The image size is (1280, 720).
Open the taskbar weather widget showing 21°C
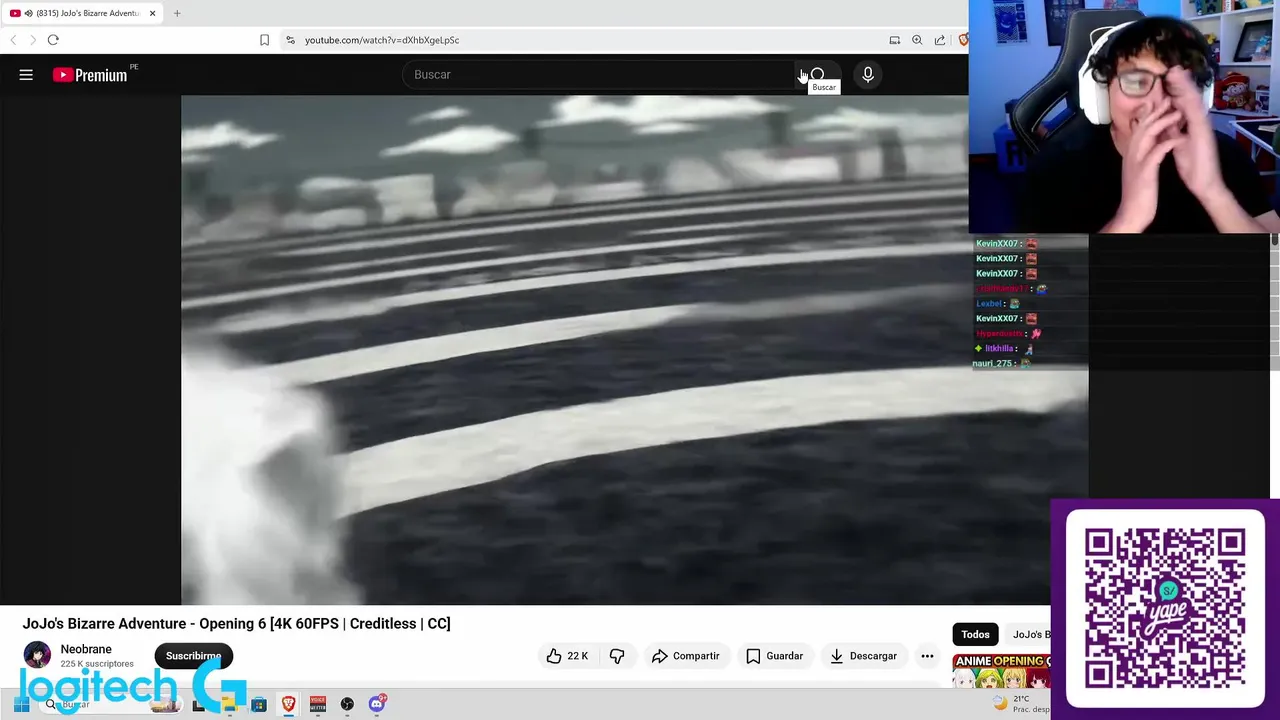(1020, 704)
